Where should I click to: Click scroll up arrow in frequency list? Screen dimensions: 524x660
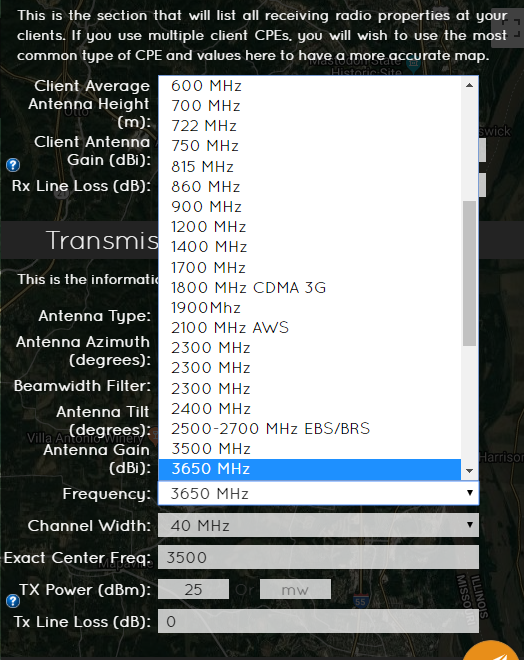point(470,85)
